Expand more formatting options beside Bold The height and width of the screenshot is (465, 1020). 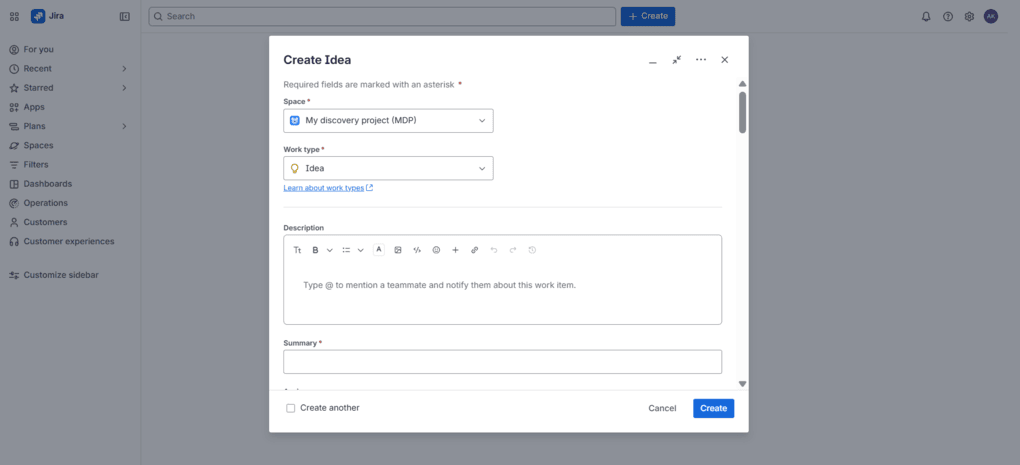point(330,250)
